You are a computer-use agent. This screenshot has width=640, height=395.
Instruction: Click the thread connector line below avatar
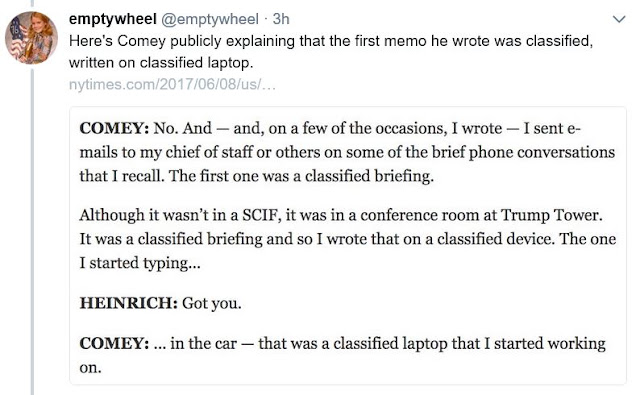32,232
